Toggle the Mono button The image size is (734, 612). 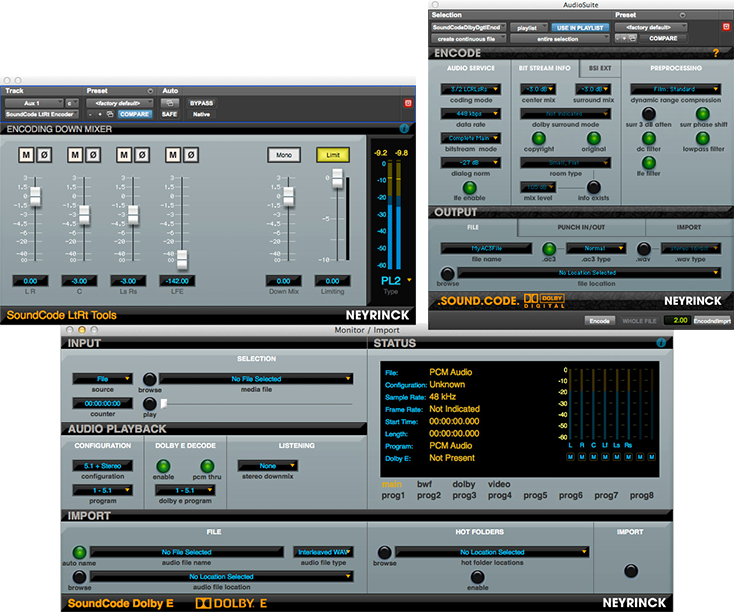click(x=284, y=155)
